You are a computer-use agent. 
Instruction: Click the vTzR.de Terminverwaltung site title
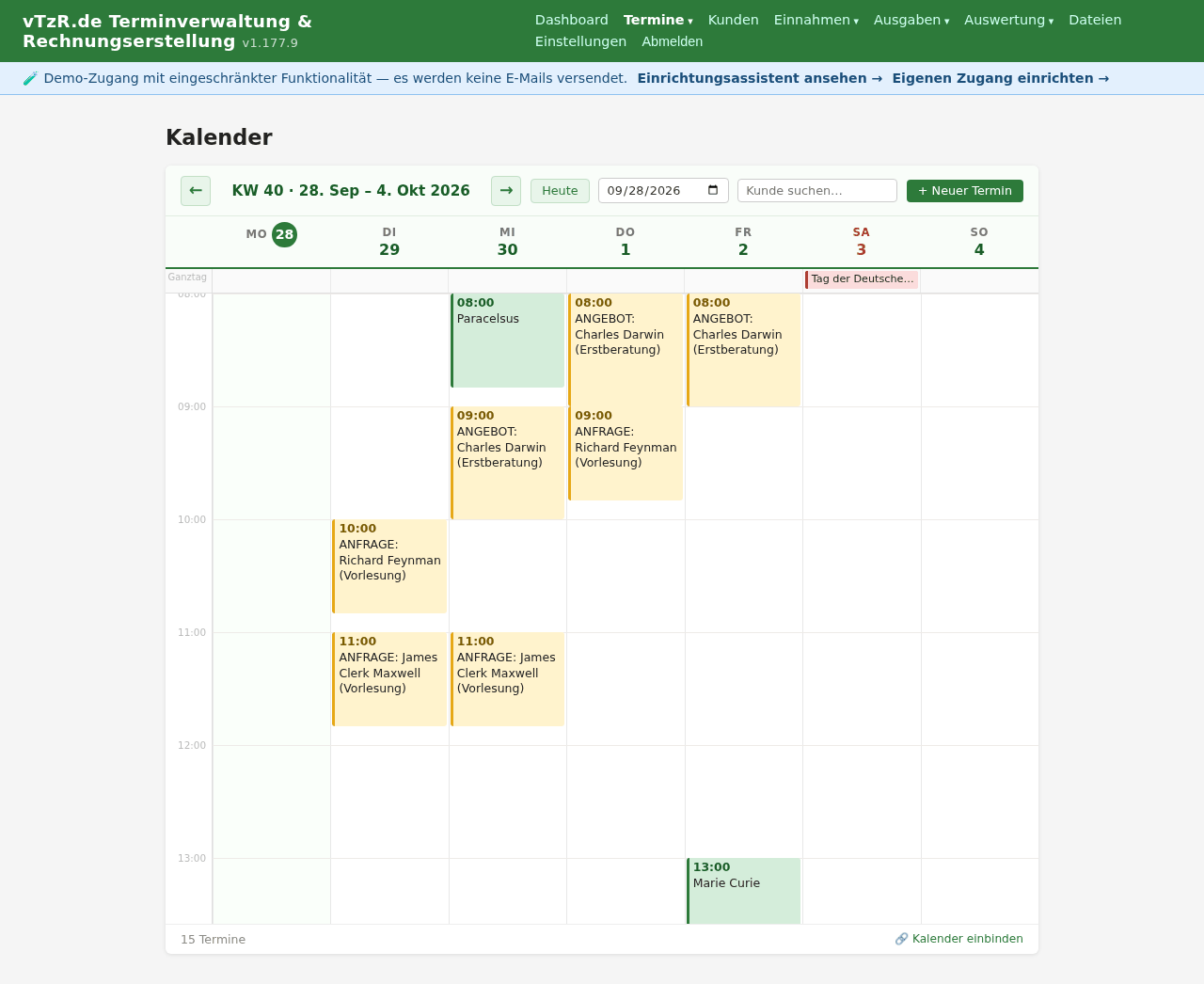pos(167,31)
